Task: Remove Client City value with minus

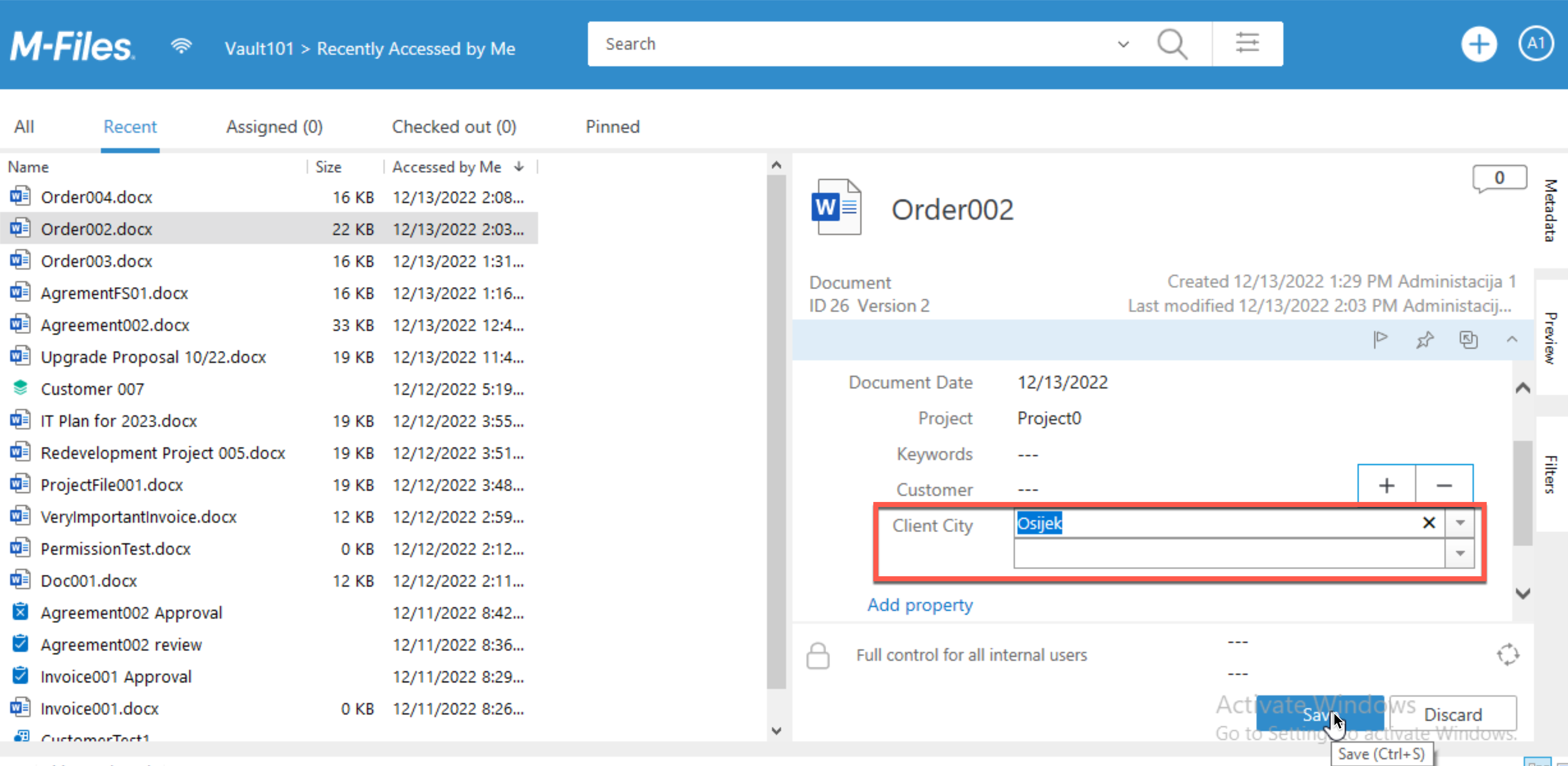Action: click(1445, 485)
